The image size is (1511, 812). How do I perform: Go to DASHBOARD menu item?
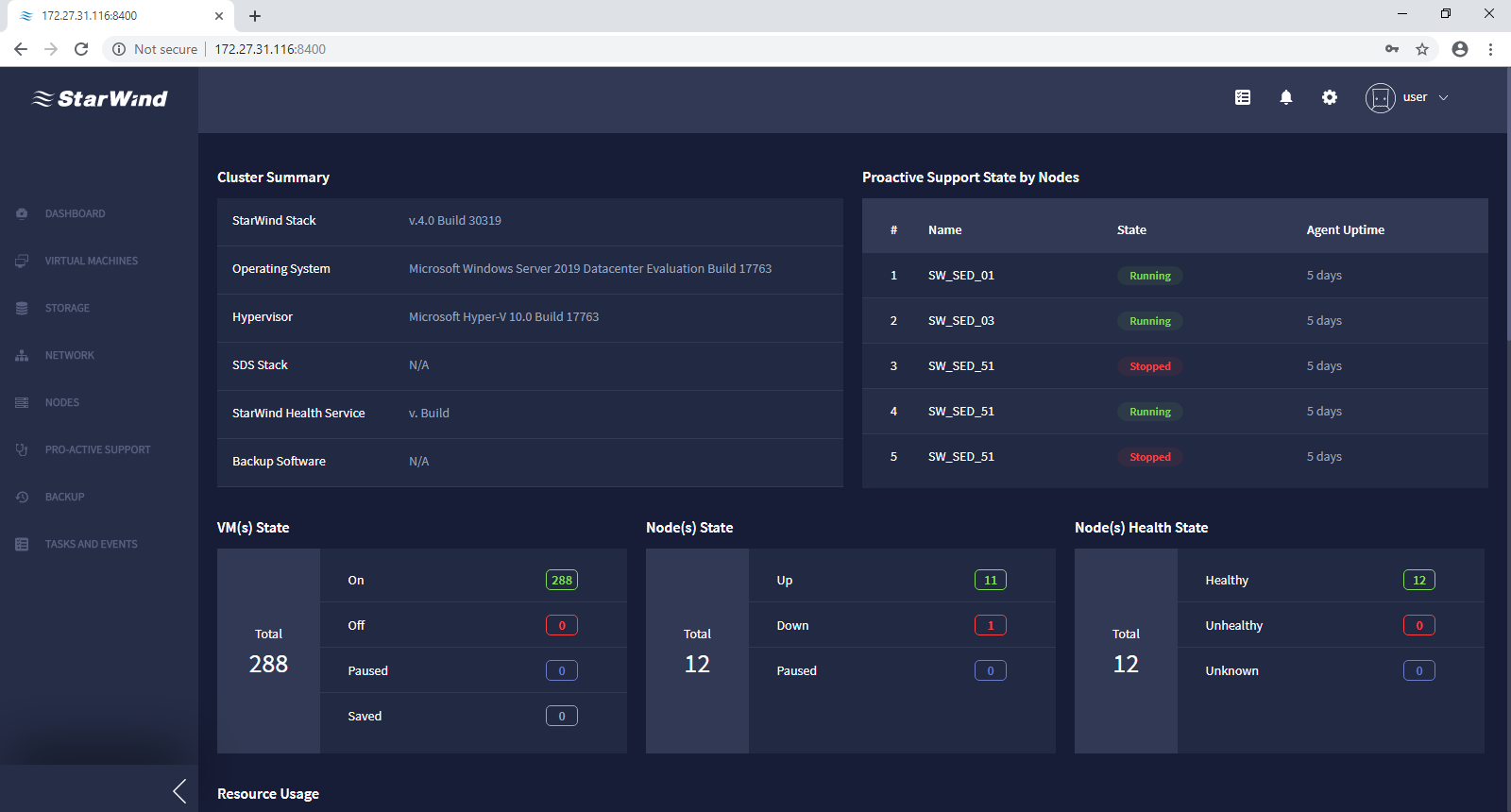click(76, 213)
